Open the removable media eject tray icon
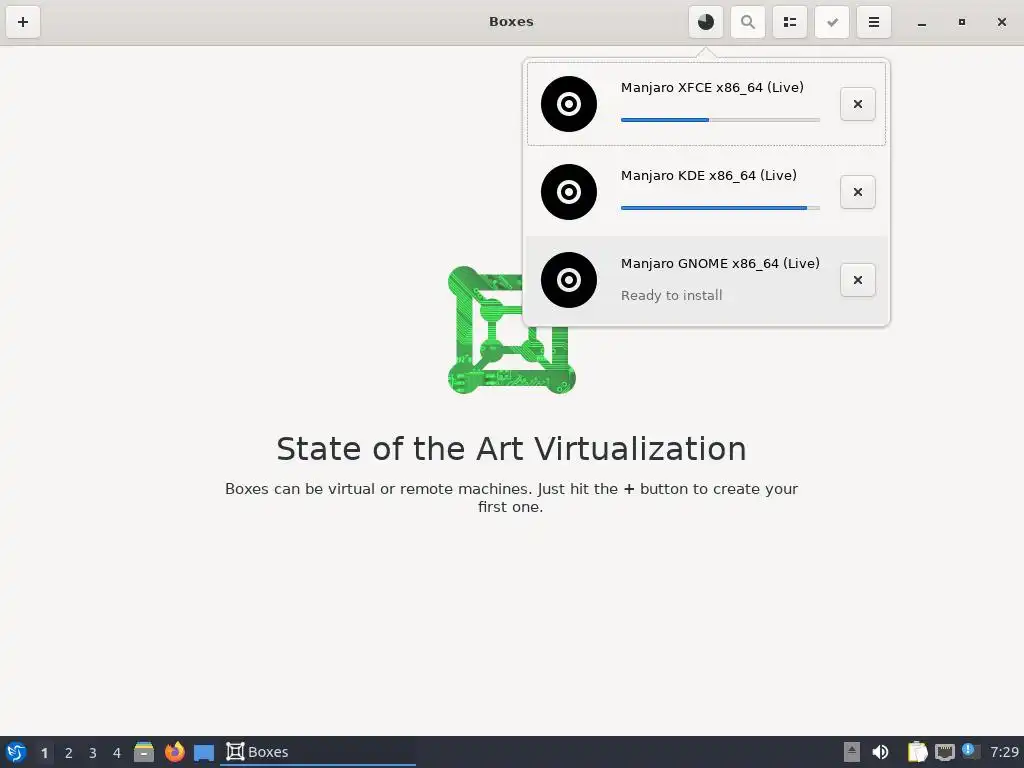The height and width of the screenshot is (768, 1024). click(x=851, y=752)
